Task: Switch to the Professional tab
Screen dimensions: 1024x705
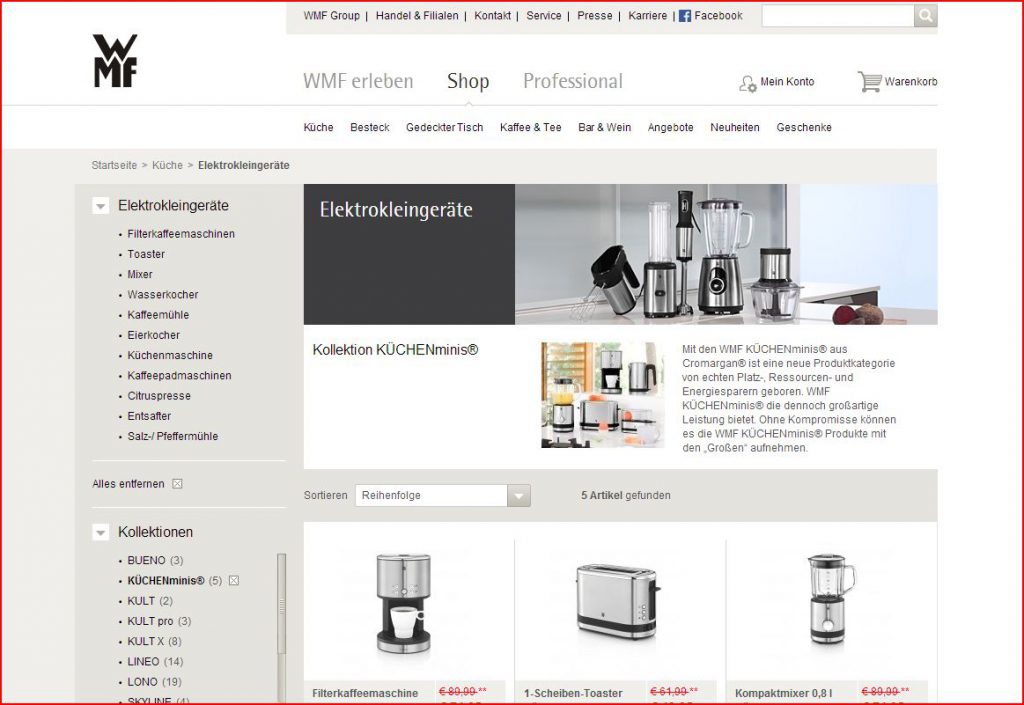Action: pos(572,82)
